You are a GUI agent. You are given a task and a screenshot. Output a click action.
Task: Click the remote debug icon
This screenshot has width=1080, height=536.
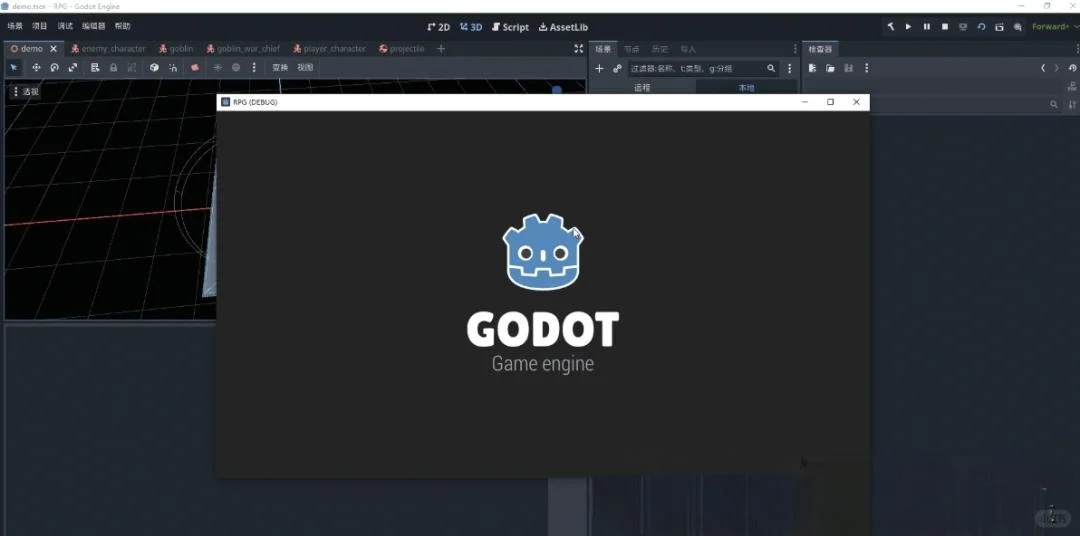coord(963,27)
